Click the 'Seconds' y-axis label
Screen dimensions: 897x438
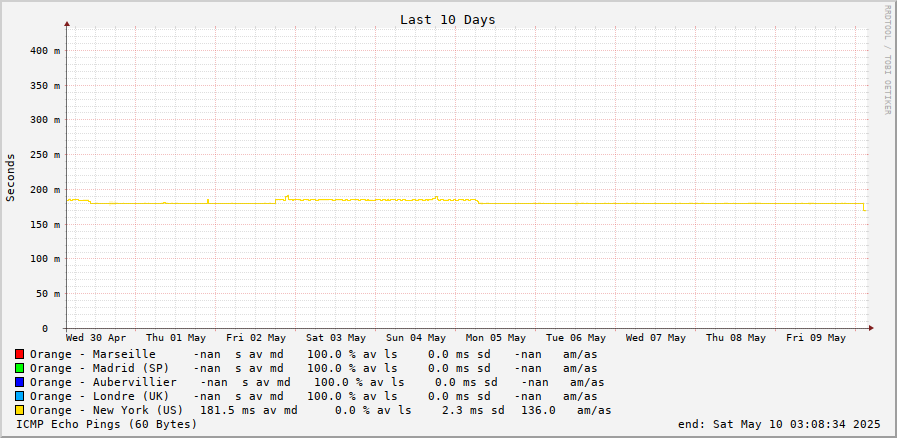click(10, 177)
